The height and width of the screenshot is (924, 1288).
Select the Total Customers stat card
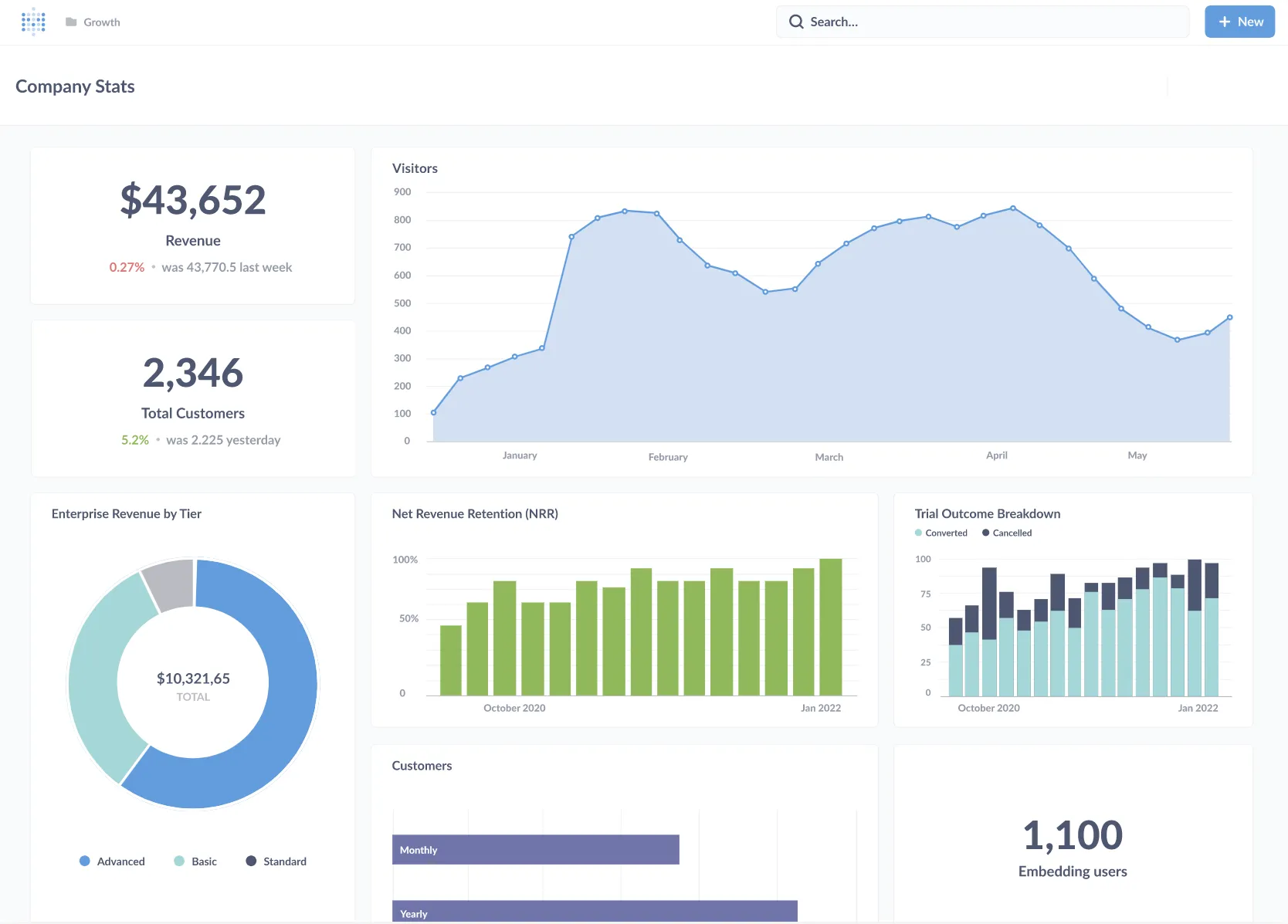tap(192, 398)
